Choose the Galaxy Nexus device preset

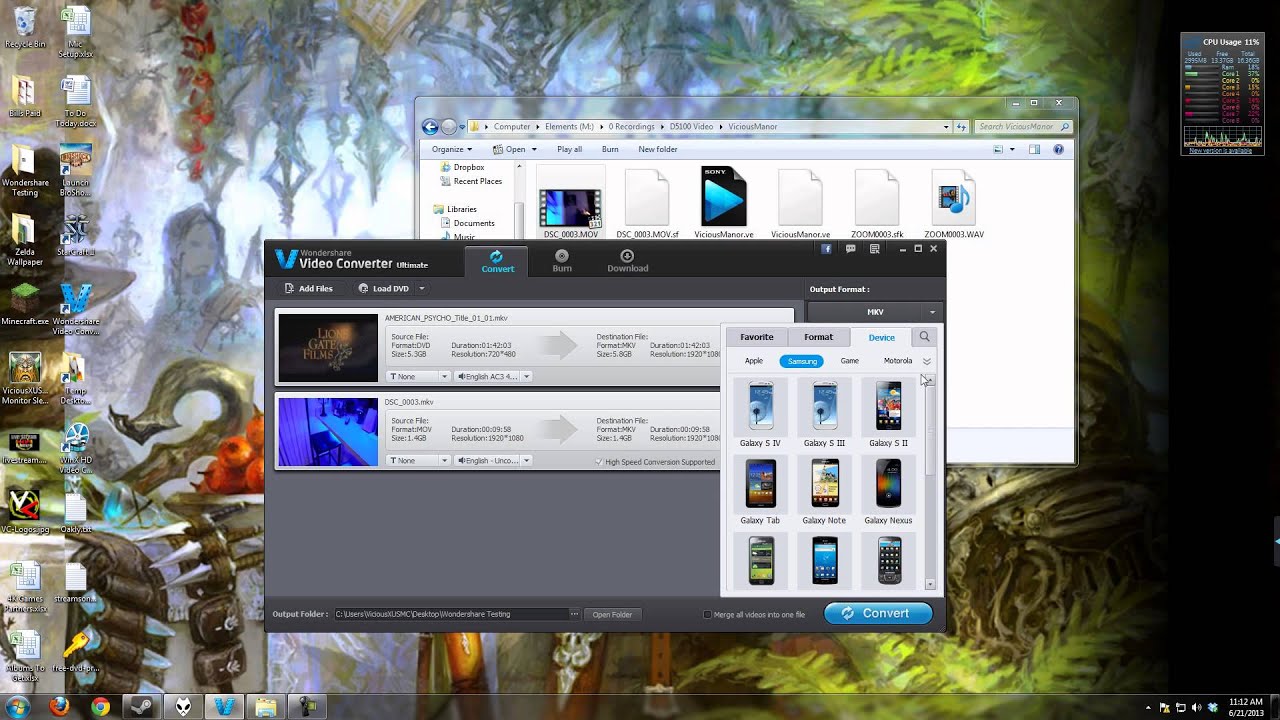tap(888, 491)
